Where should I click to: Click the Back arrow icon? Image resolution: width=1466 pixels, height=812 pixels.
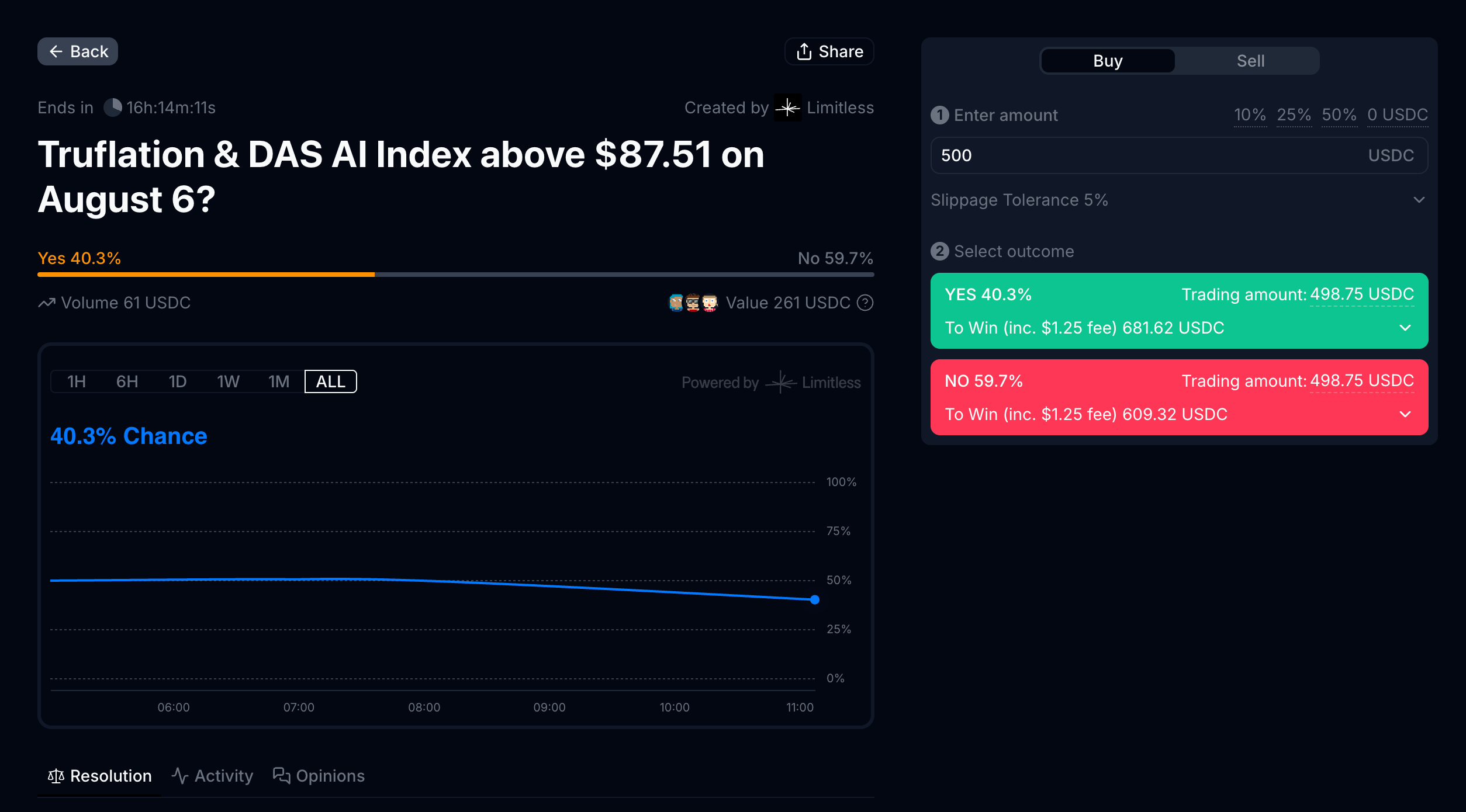click(56, 51)
